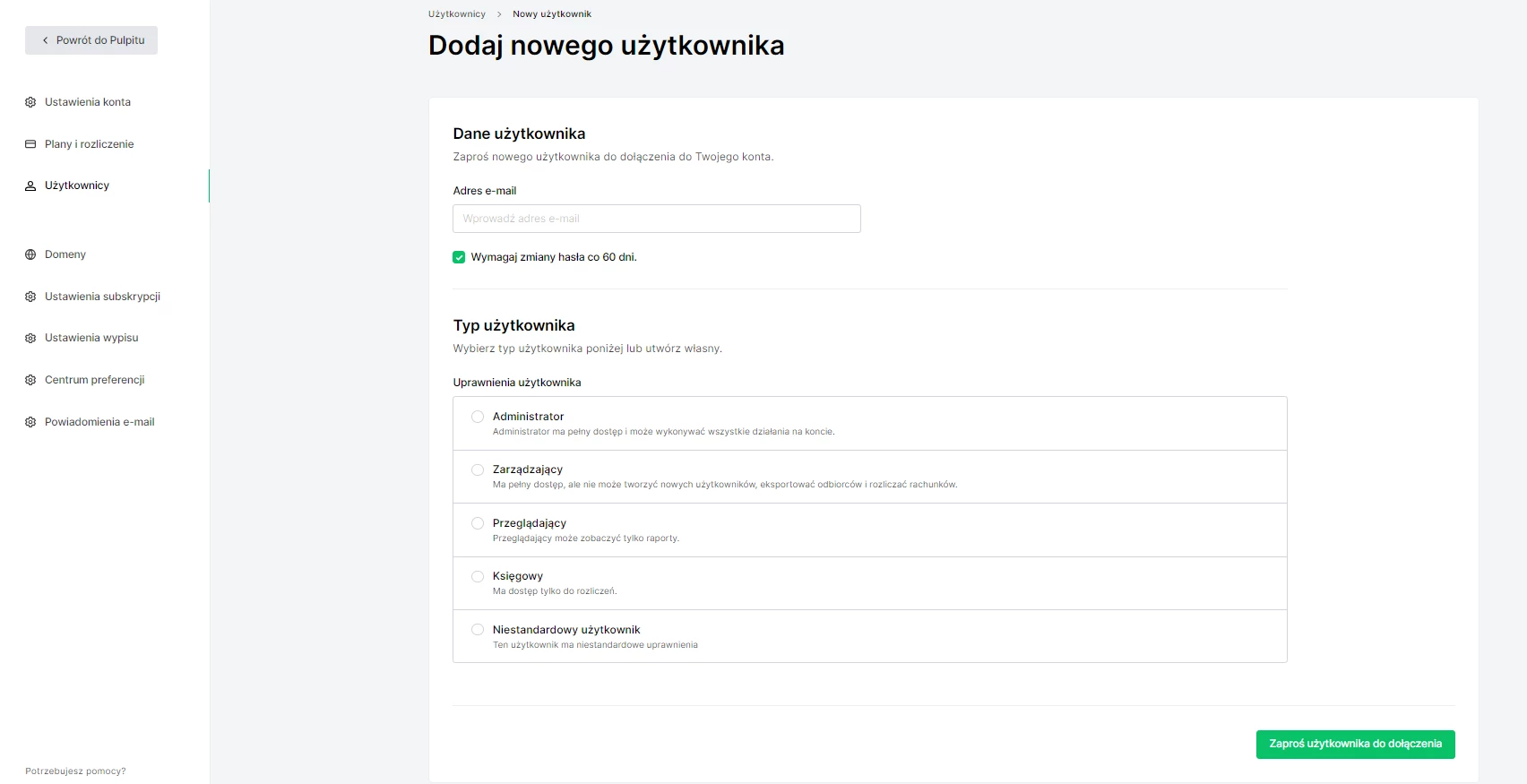Image resolution: width=1527 pixels, height=784 pixels.
Task: Open the Użytkownicy breadcrumb link
Action: click(456, 14)
